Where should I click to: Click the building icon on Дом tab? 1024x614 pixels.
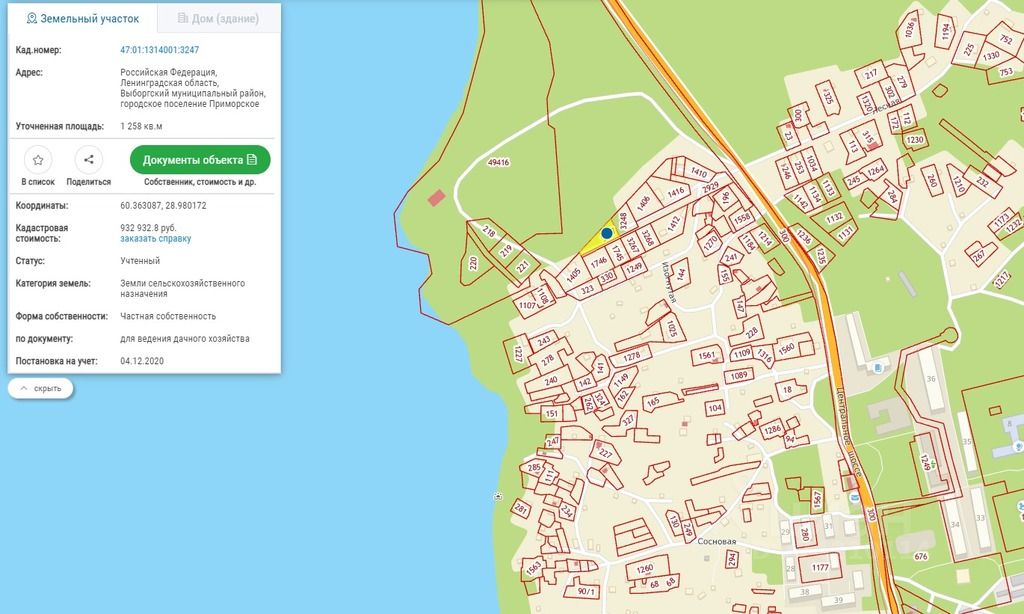(x=183, y=18)
